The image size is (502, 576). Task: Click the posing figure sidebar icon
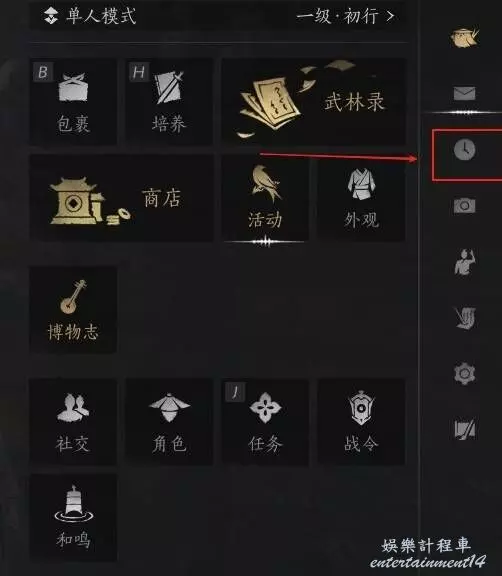465,262
